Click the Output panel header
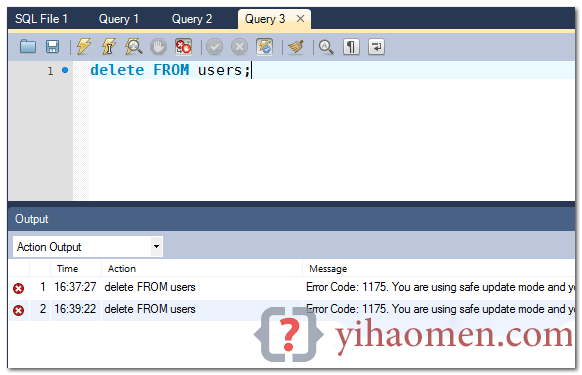582x375 pixels. (291, 219)
